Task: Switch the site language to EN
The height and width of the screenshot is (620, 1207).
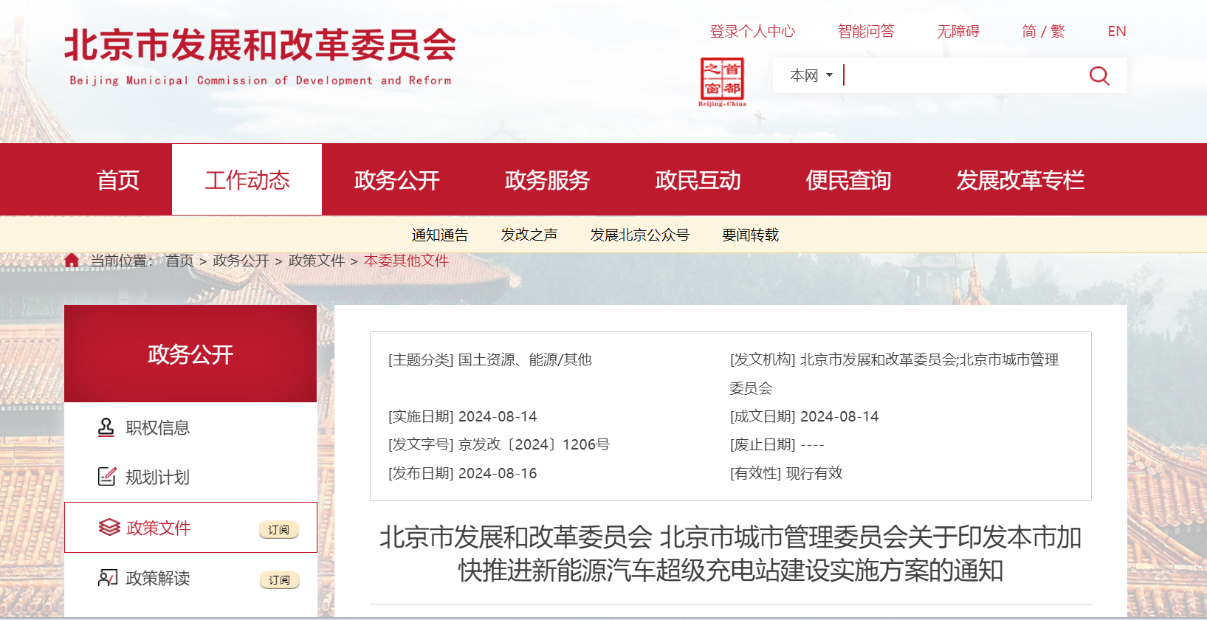Action: point(1116,31)
